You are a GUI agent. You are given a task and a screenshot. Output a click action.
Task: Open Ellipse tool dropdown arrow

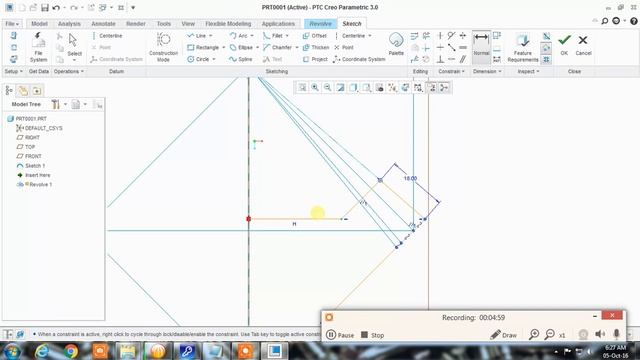tap(257, 48)
